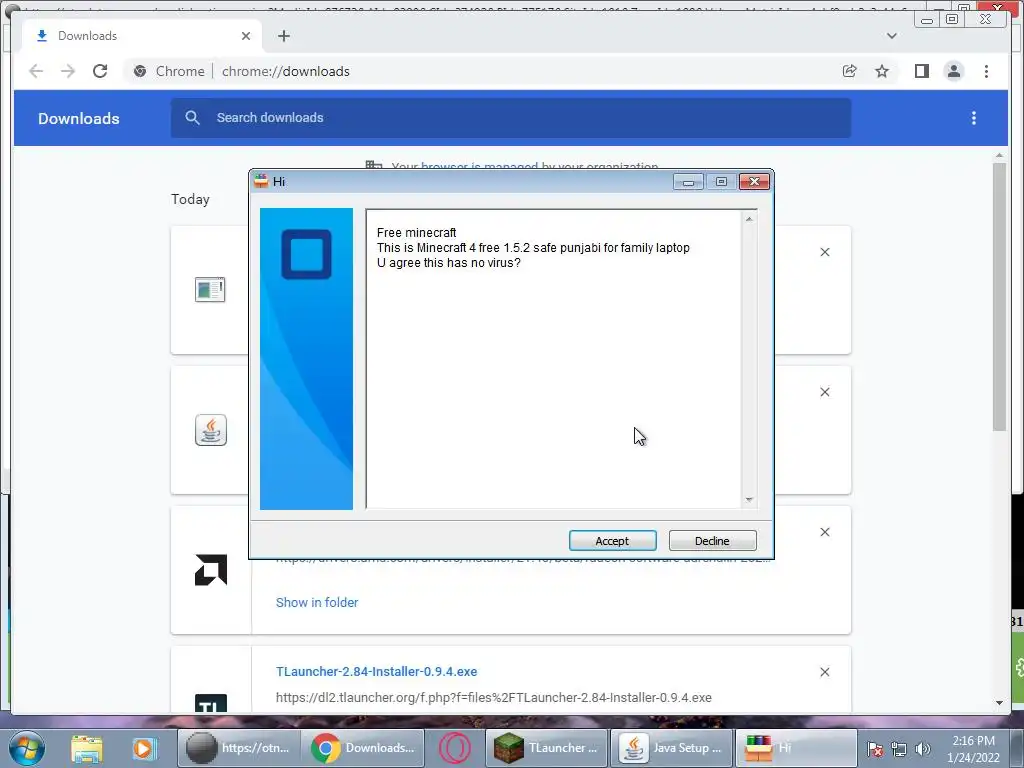Remove the first download from the list
Image resolution: width=1024 pixels, height=768 pixels.
click(x=825, y=252)
